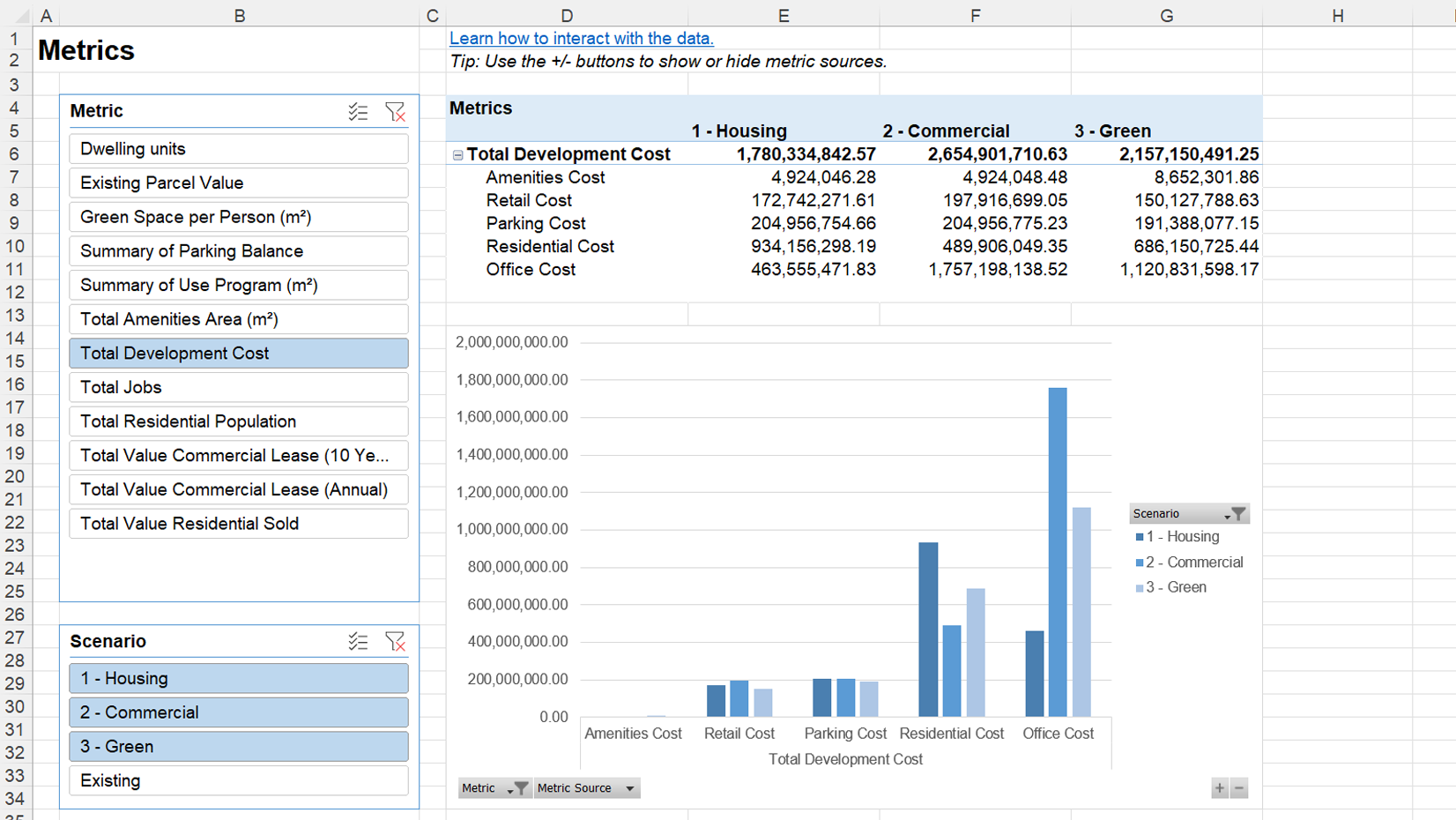Expand entire field with chart plus button
This screenshot has height=820, width=1456.
(x=1220, y=788)
